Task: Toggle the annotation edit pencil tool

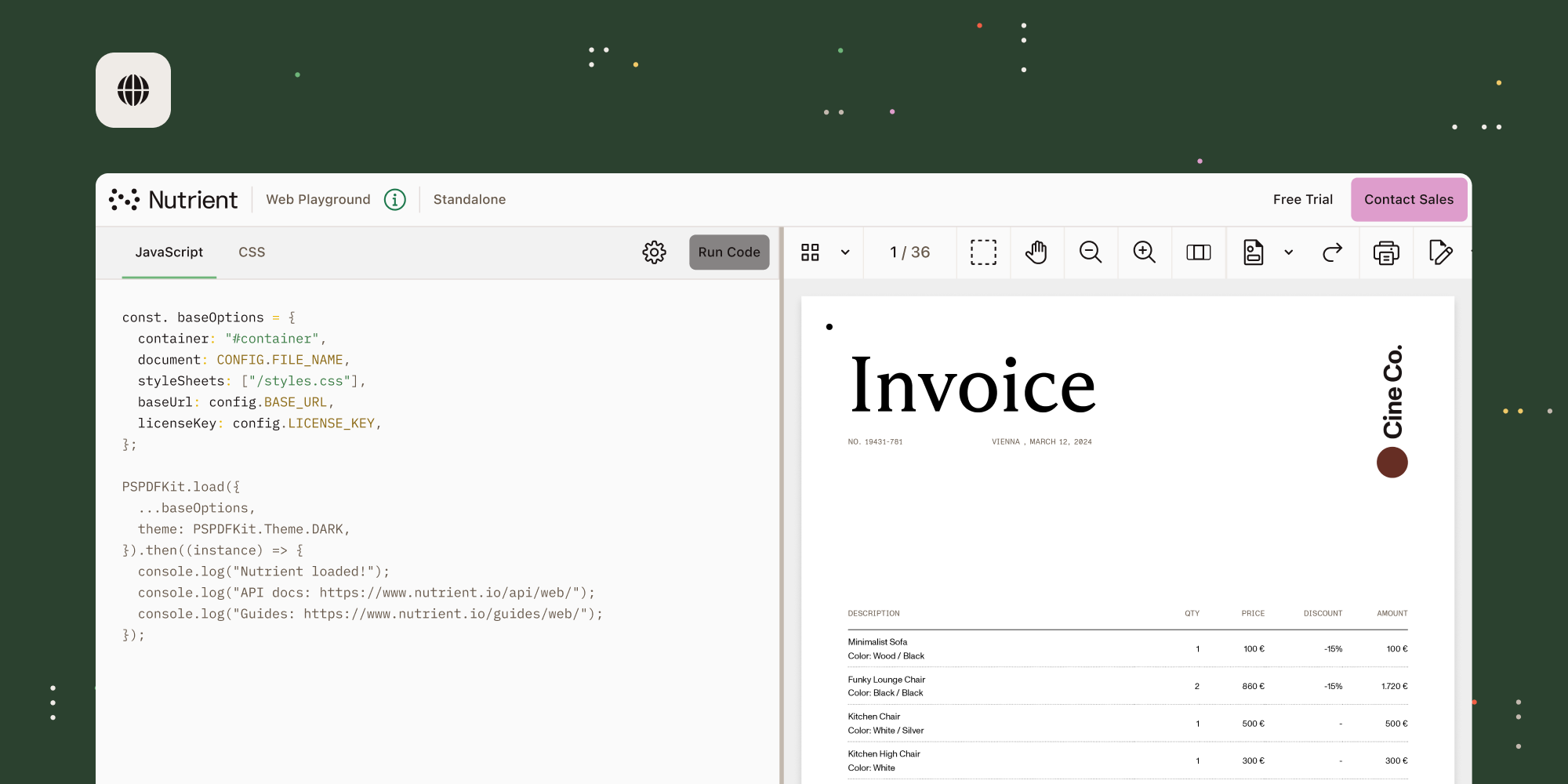Action: (x=1440, y=252)
